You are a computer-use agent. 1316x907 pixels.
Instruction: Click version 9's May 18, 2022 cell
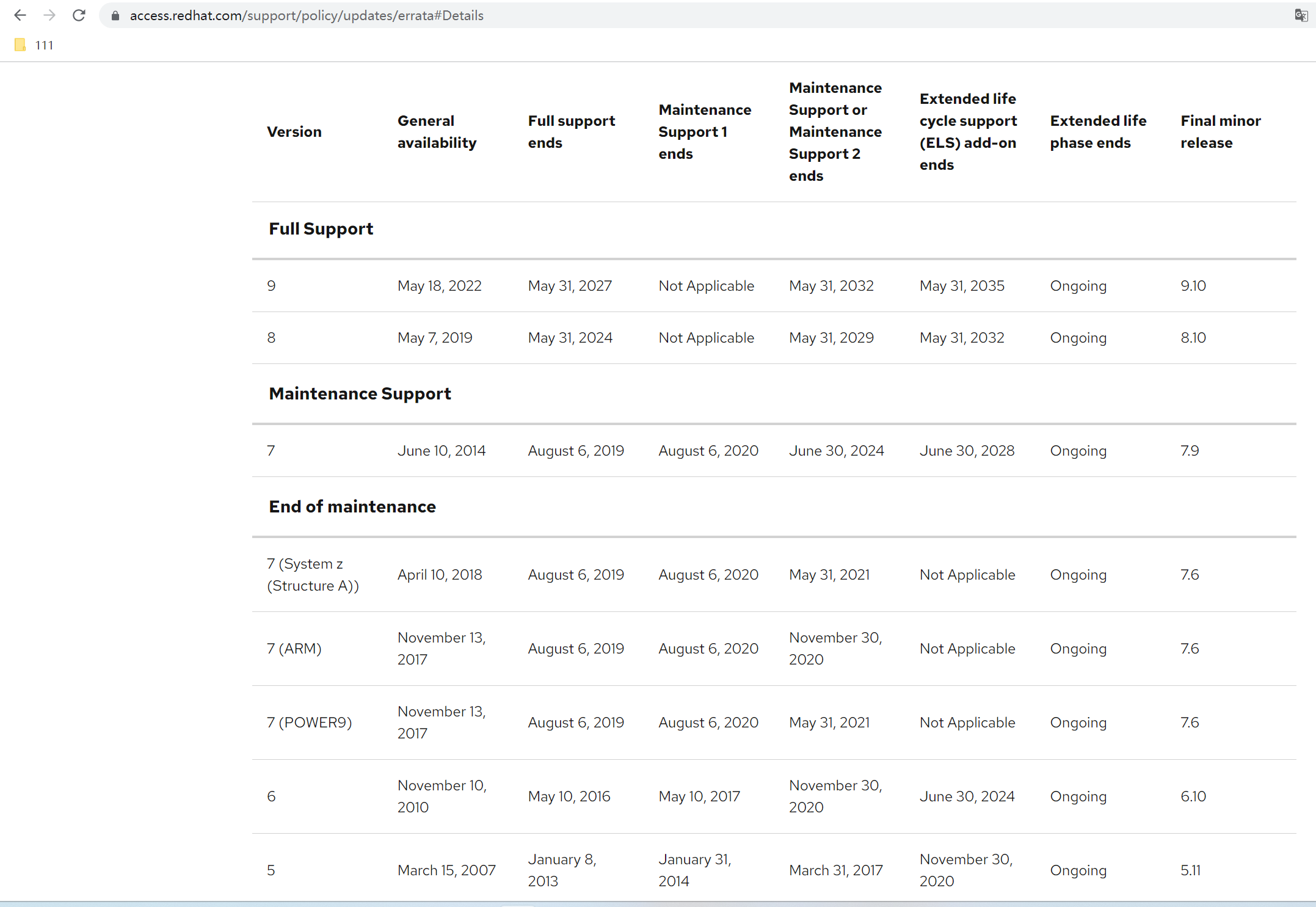pos(439,286)
